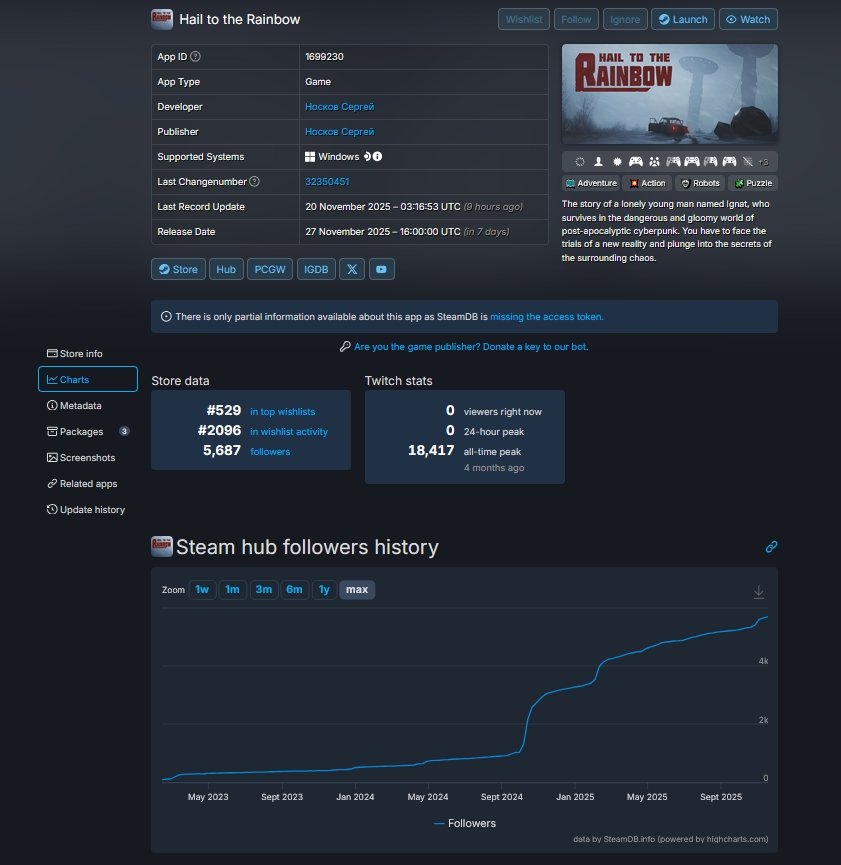Click the Adventure tag
This screenshot has width=841, height=865.
(x=591, y=183)
